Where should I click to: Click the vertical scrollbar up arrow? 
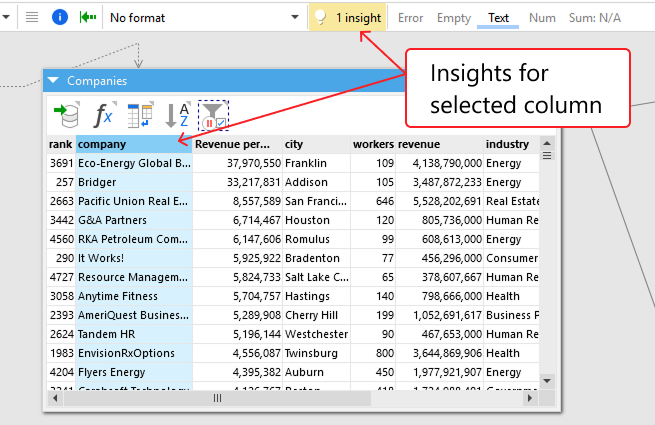(x=547, y=144)
